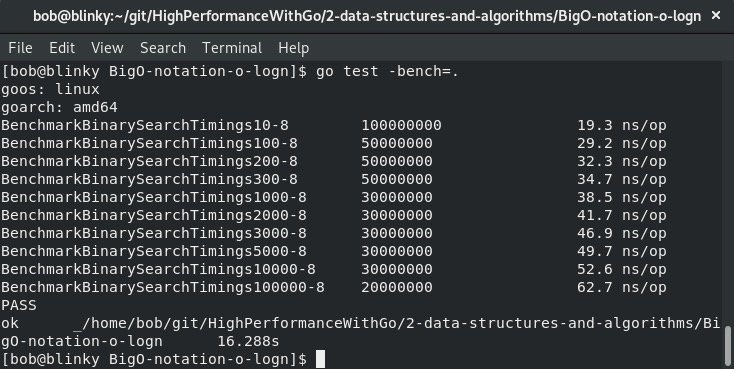Close the terminal window
Viewport: 734px width, 369px height.
click(716, 15)
